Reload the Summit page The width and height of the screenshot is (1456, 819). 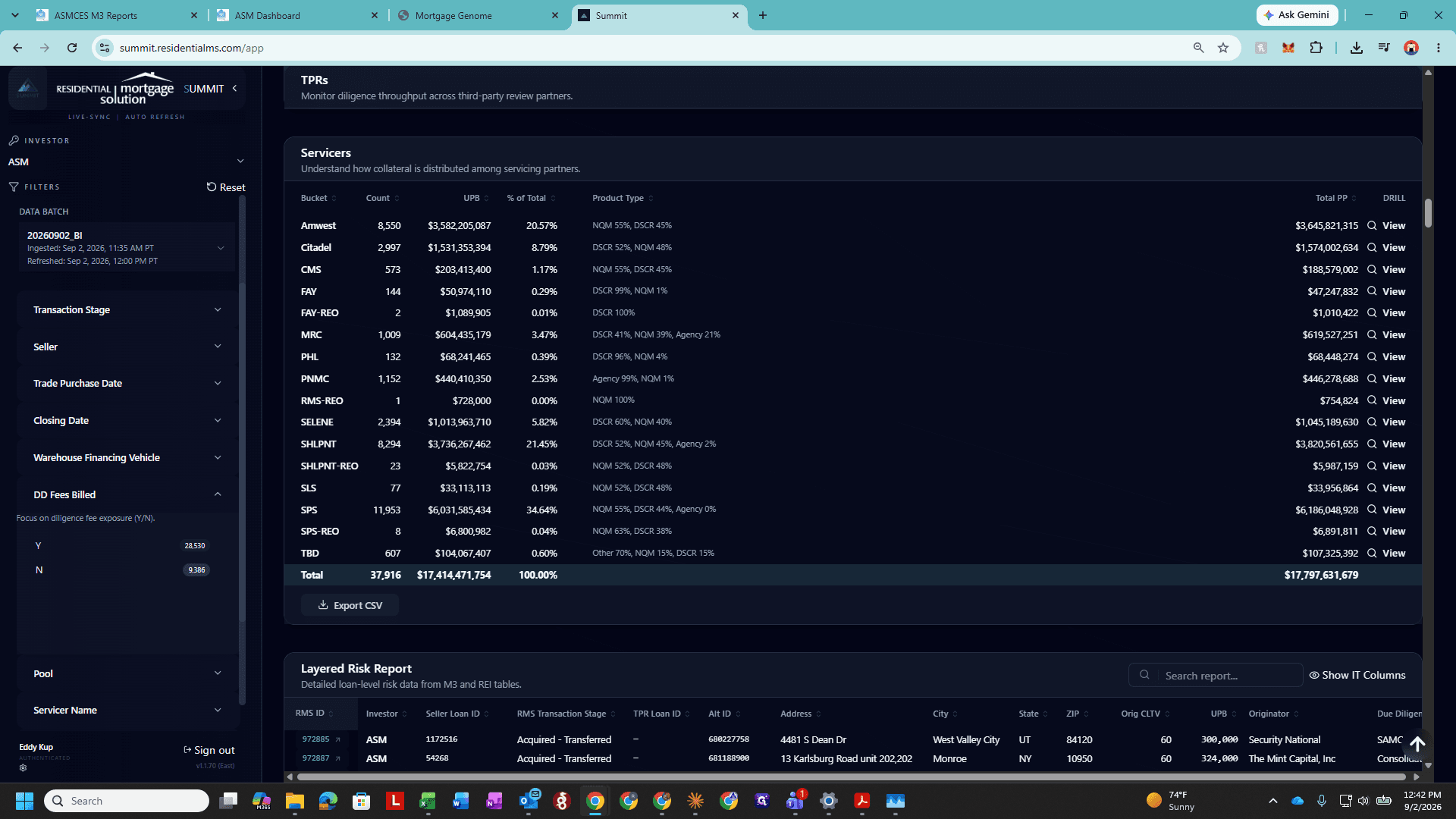tap(72, 48)
